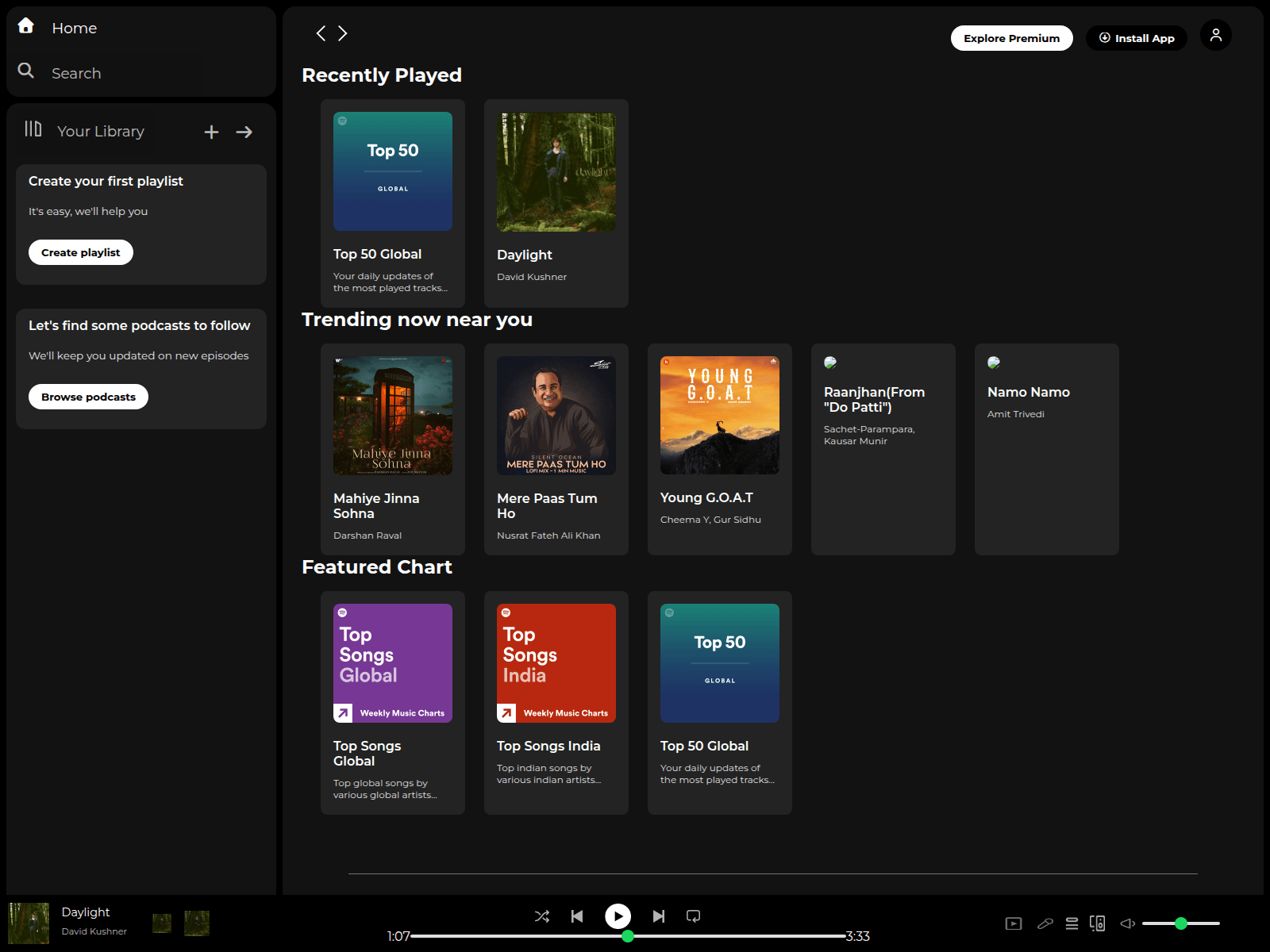Click total duration 3:33
Viewport: 1270px width, 952px height.
pyautogui.click(x=858, y=936)
